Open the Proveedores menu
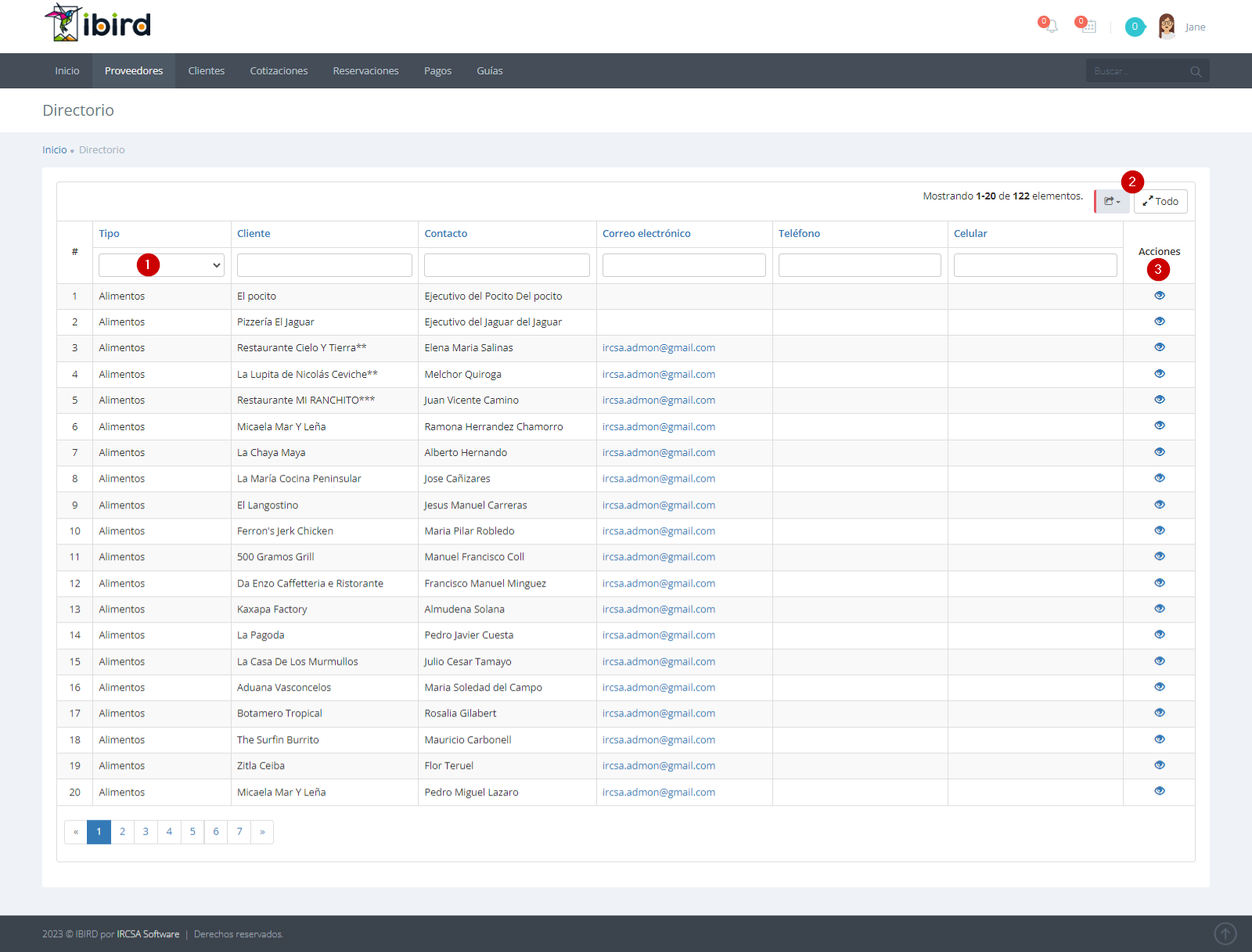This screenshot has height=952, width=1252. click(x=134, y=71)
